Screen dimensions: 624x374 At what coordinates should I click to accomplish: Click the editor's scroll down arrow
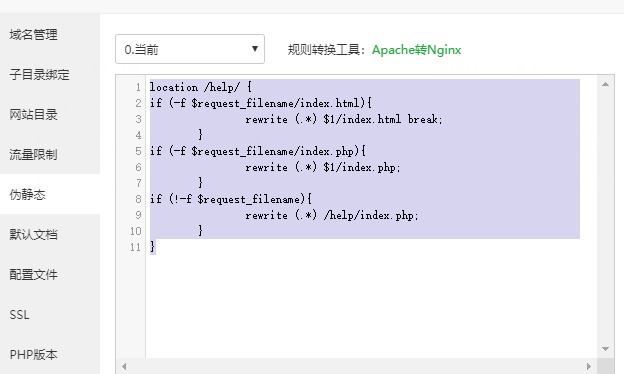click(605, 349)
